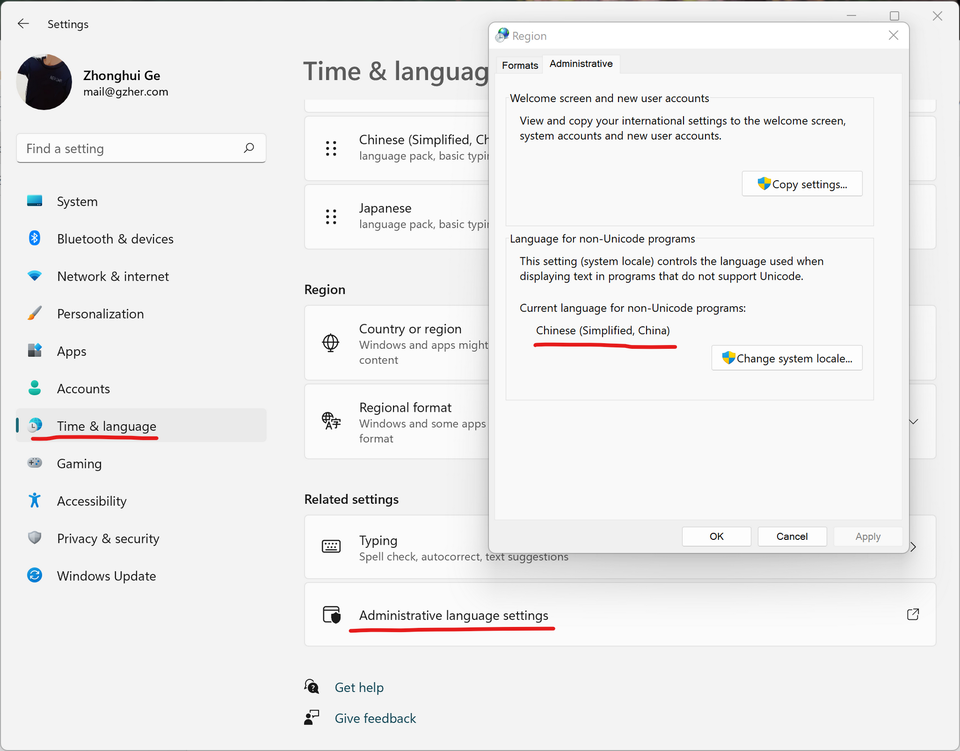Switch to the Formats tab

[x=520, y=65]
